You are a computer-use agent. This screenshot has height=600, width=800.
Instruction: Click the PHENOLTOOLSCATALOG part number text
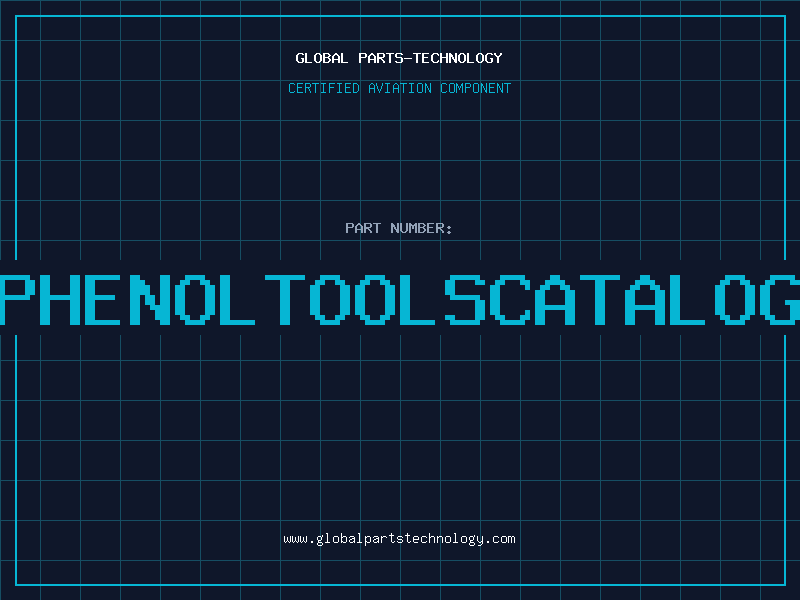click(400, 299)
